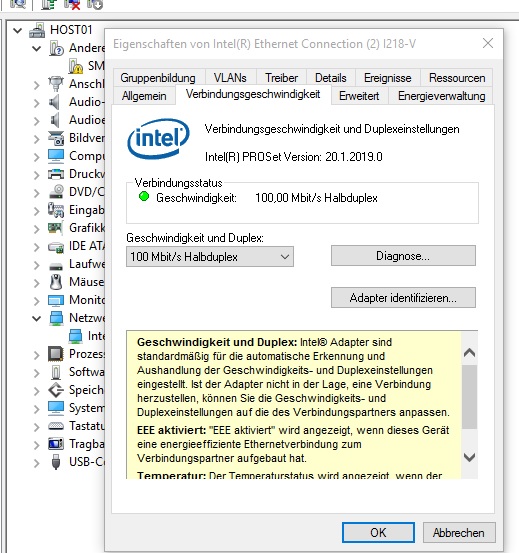The height and width of the screenshot is (553, 519).
Task: Expand the Grafikkarten node
Action: 37,229
